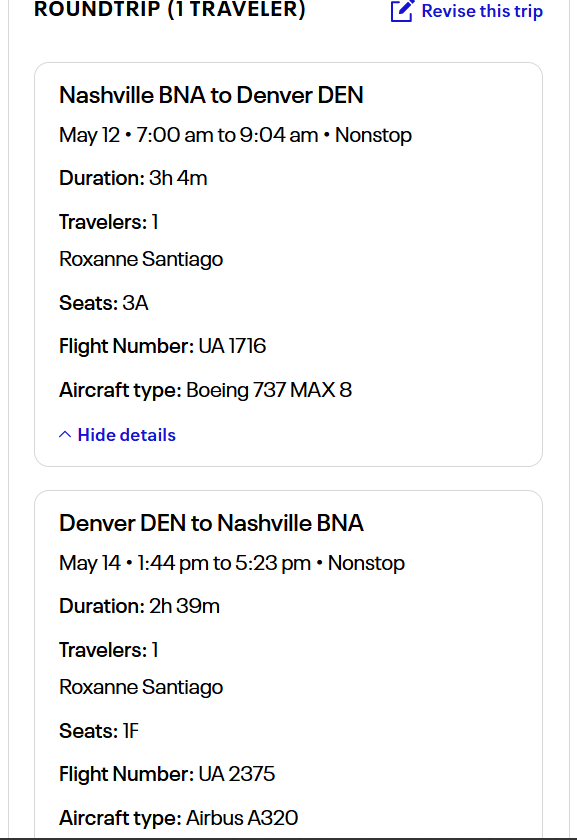This screenshot has height=840, width=577.
Task: Click the May 14 departure time line
Action: [x=232, y=563]
